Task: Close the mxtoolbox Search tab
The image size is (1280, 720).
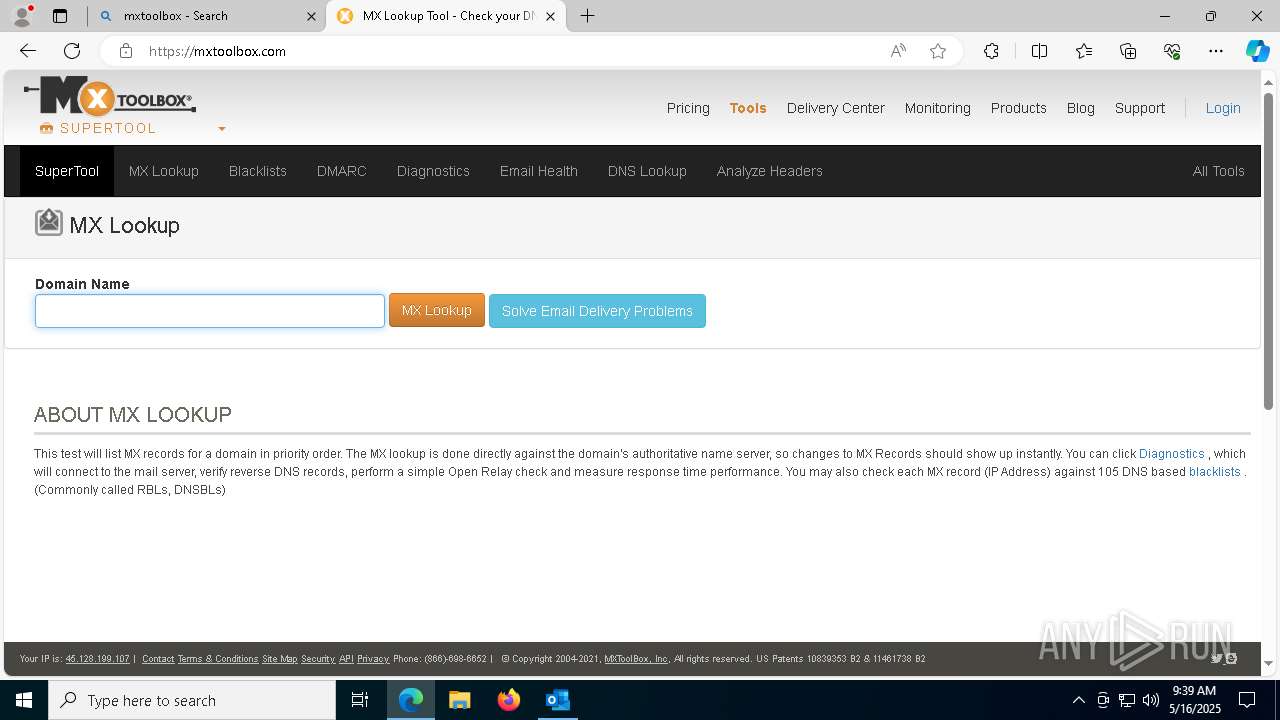Action: pos(311,16)
